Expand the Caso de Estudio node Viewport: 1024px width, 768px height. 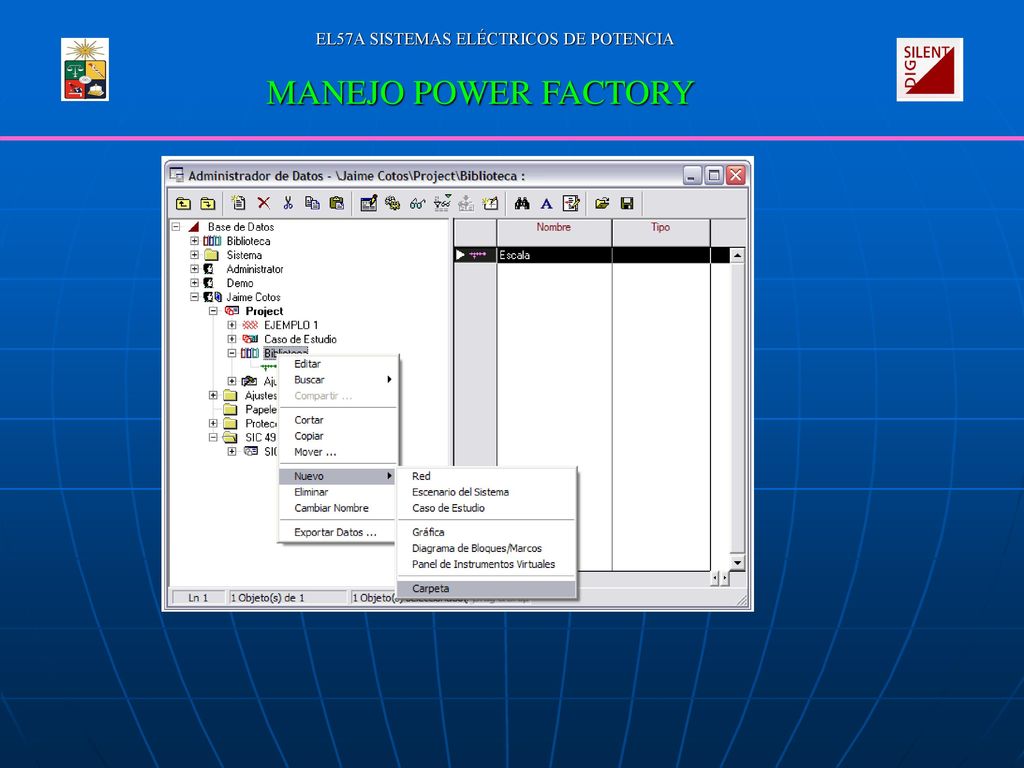(232, 339)
